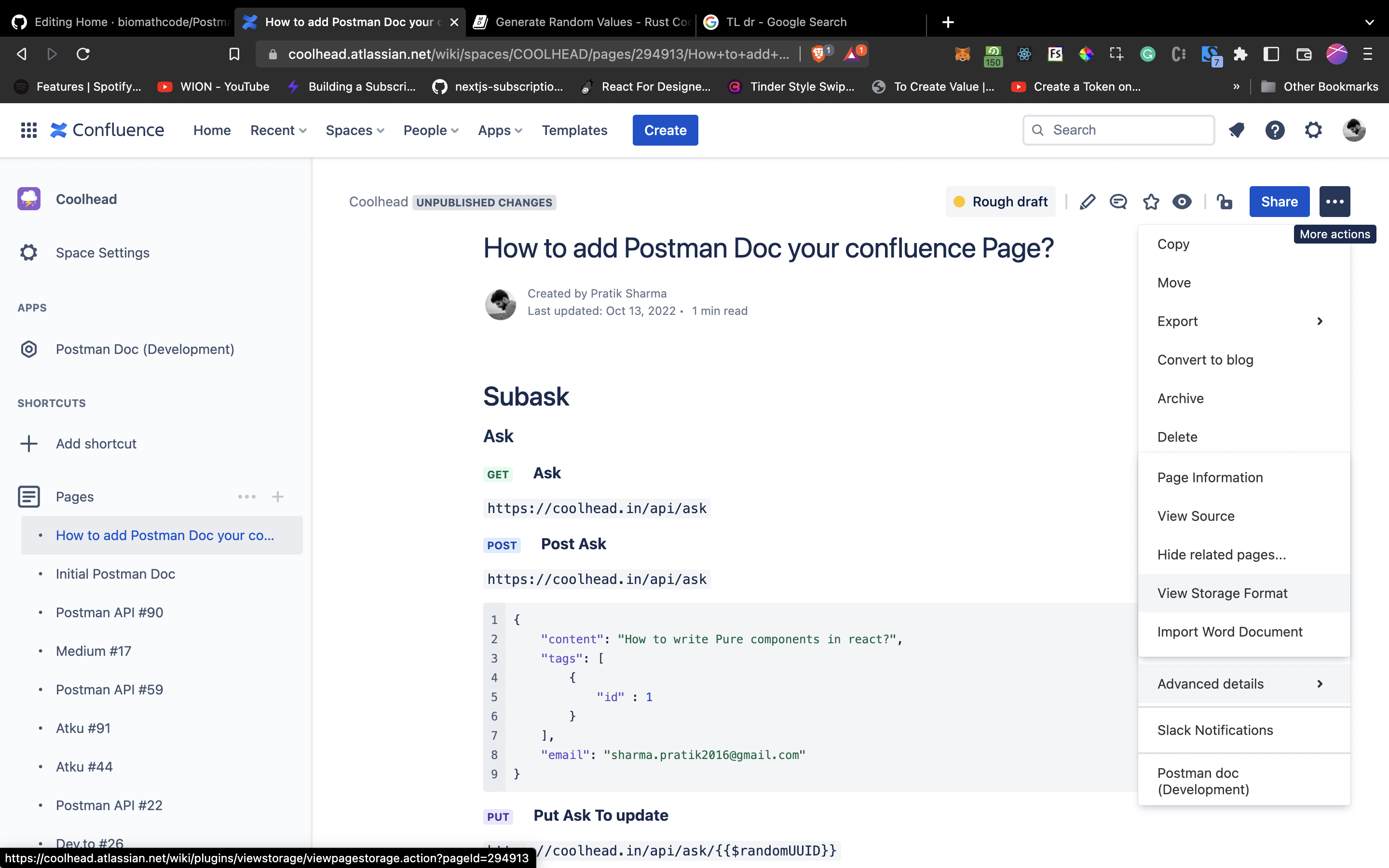
Task: Open Page Information menu entry
Action: pyautogui.click(x=1244, y=477)
